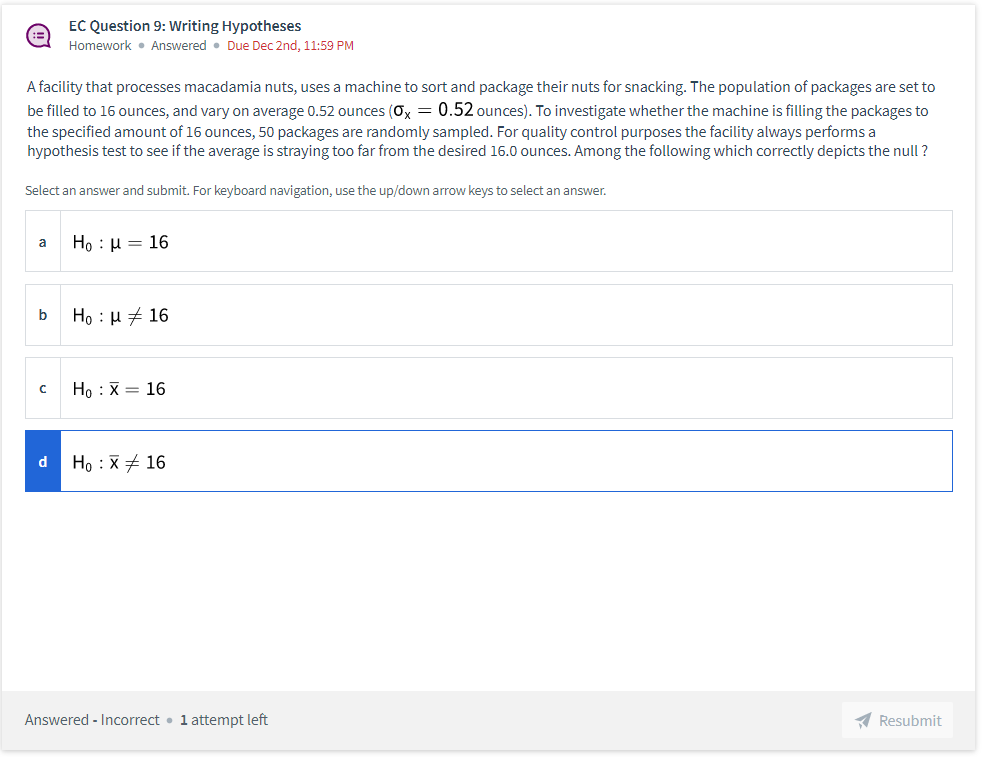Open the Homework label details
This screenshot has height=757, width=996.
click(x=100, y=45)
